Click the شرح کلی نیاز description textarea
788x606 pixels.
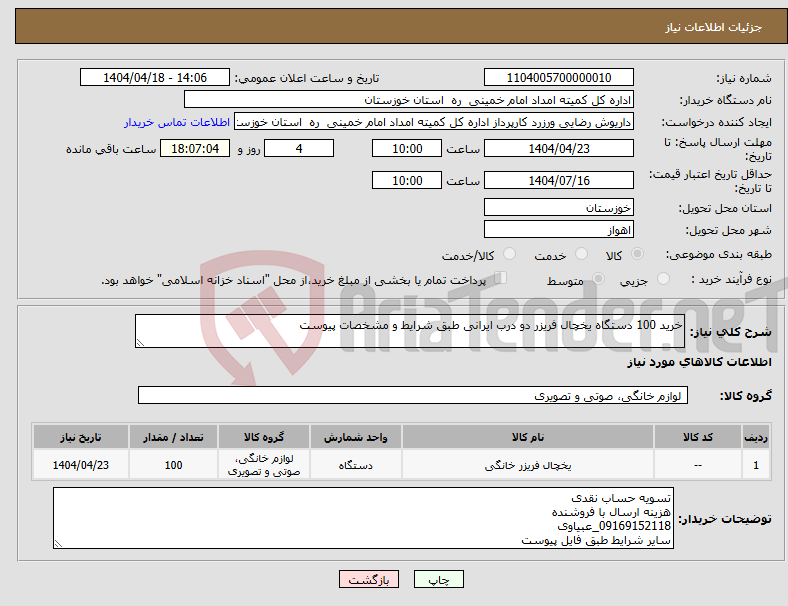coord(410,331)
